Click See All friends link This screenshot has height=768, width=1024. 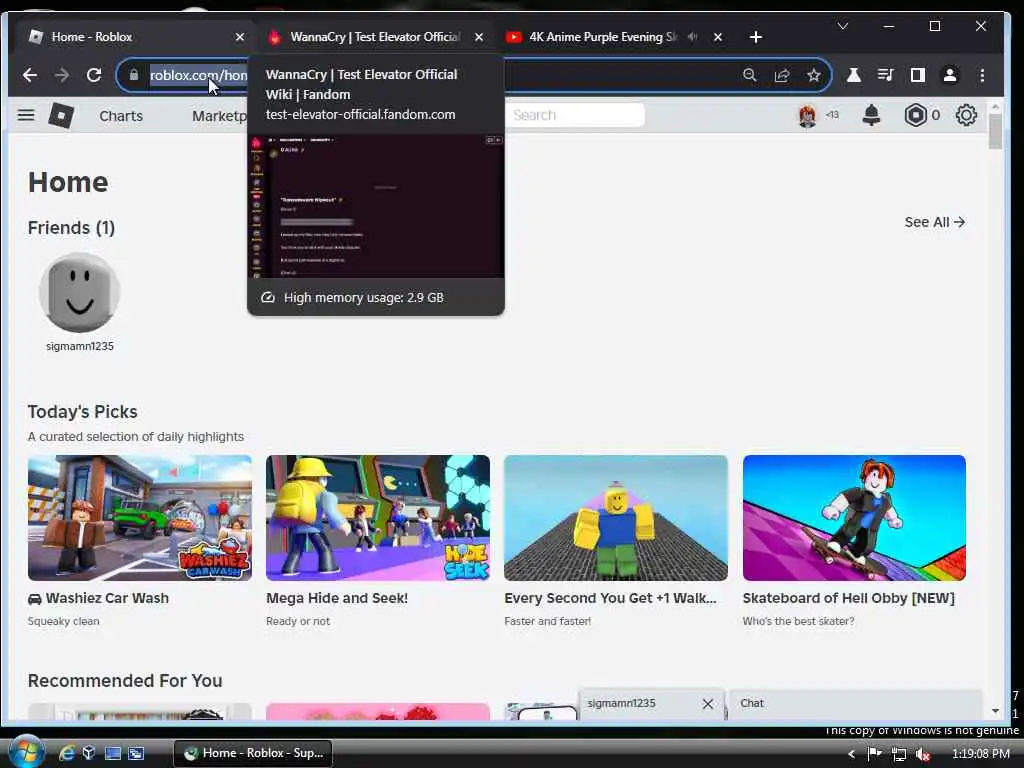point(935,222)
